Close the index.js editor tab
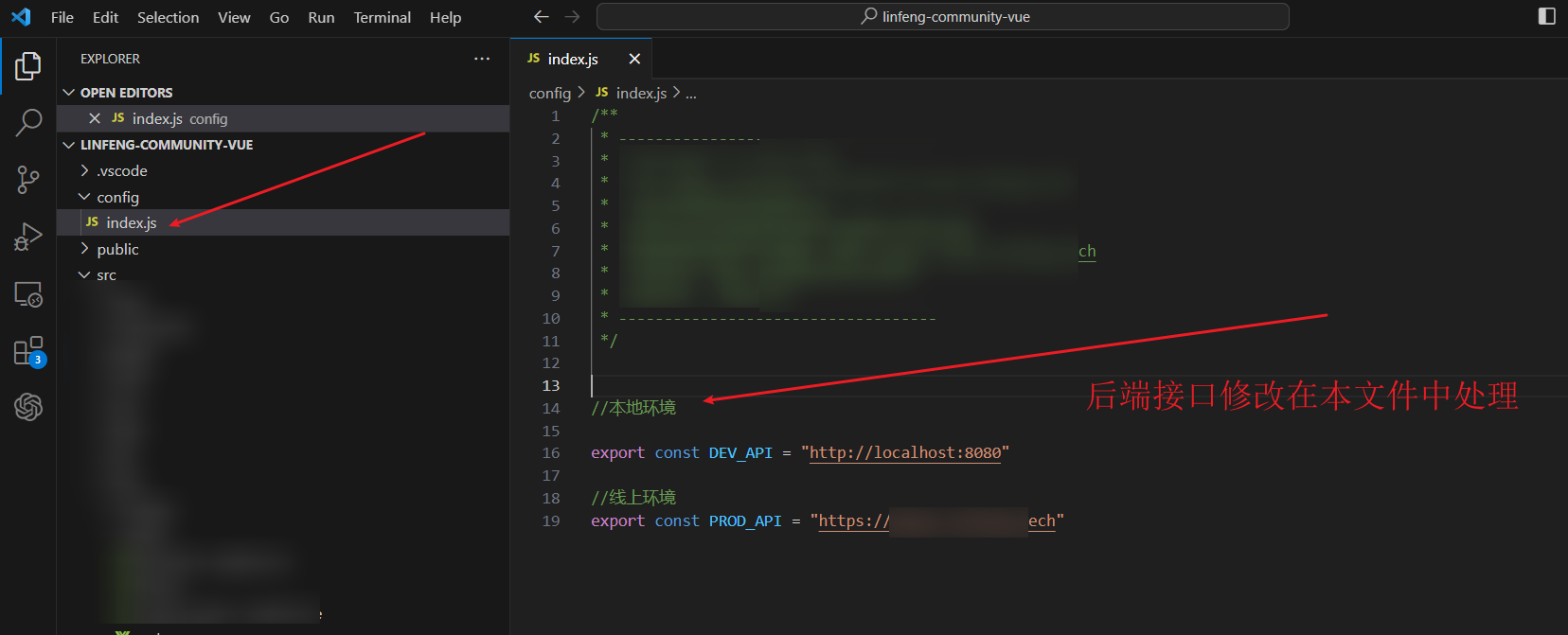Image resolution: width=1568 pixels, height=635 pixels. [634, 59]
